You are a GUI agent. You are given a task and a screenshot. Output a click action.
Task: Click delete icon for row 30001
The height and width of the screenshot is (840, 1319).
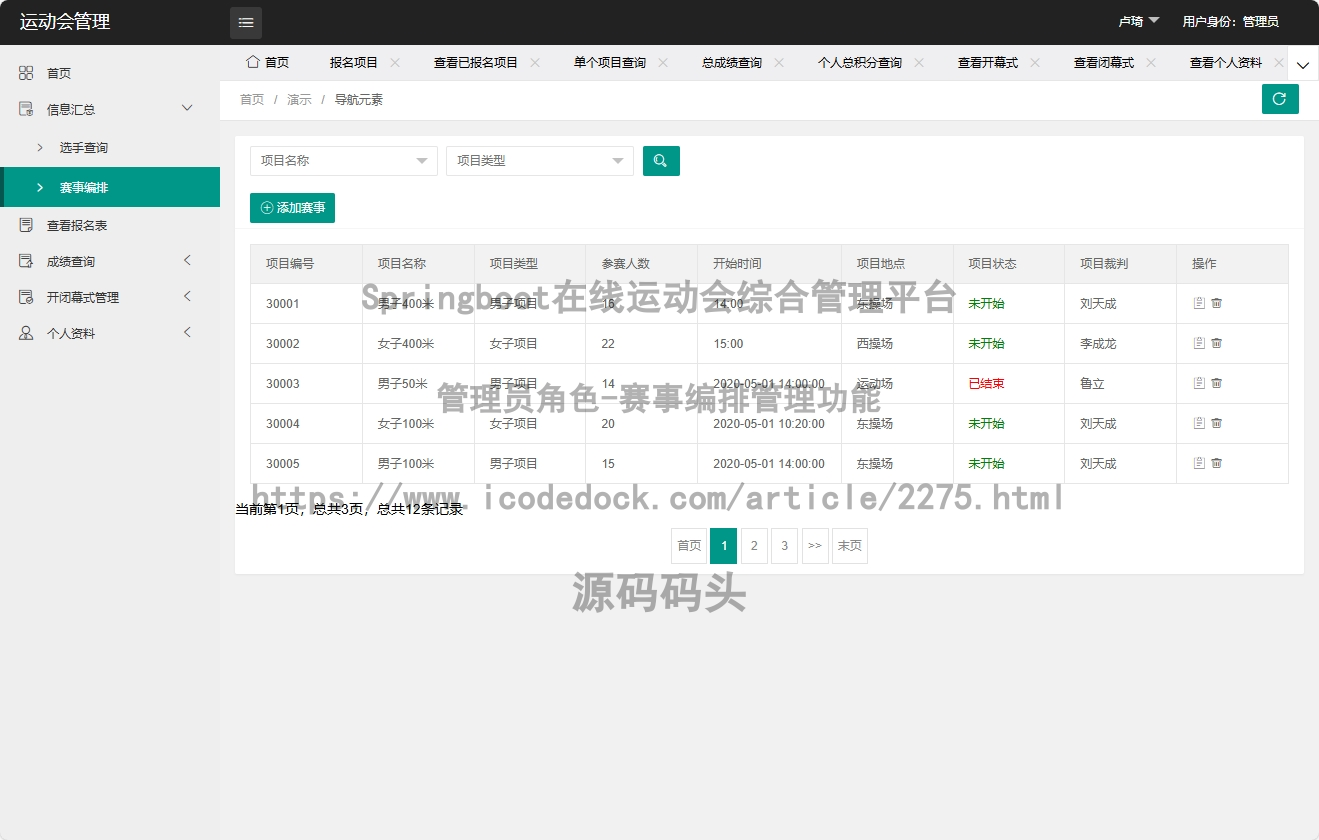coord(1217,303)
